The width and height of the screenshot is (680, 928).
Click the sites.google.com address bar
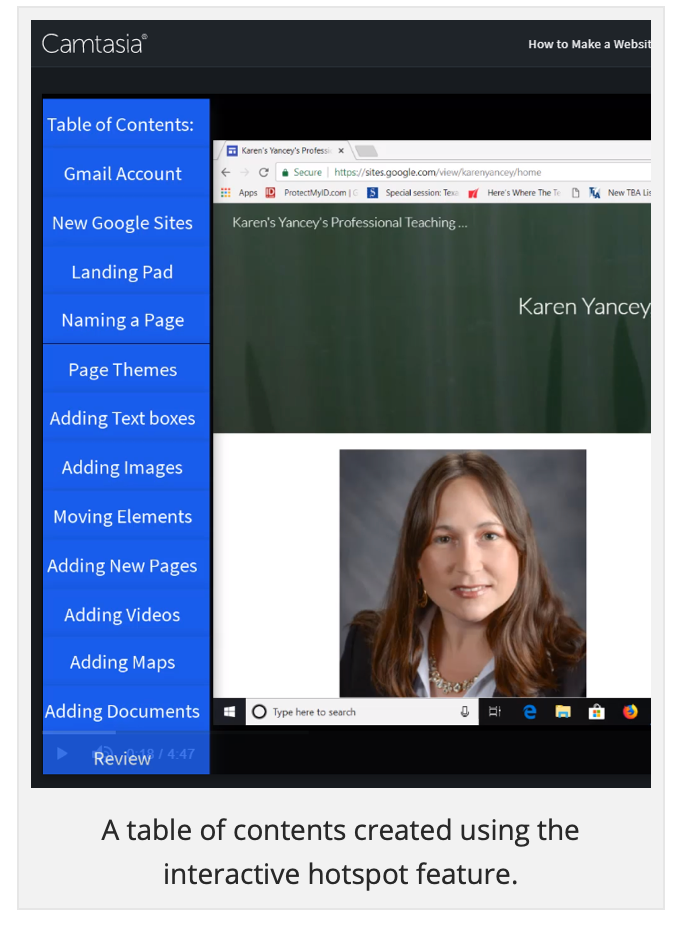tap(464, 172)
